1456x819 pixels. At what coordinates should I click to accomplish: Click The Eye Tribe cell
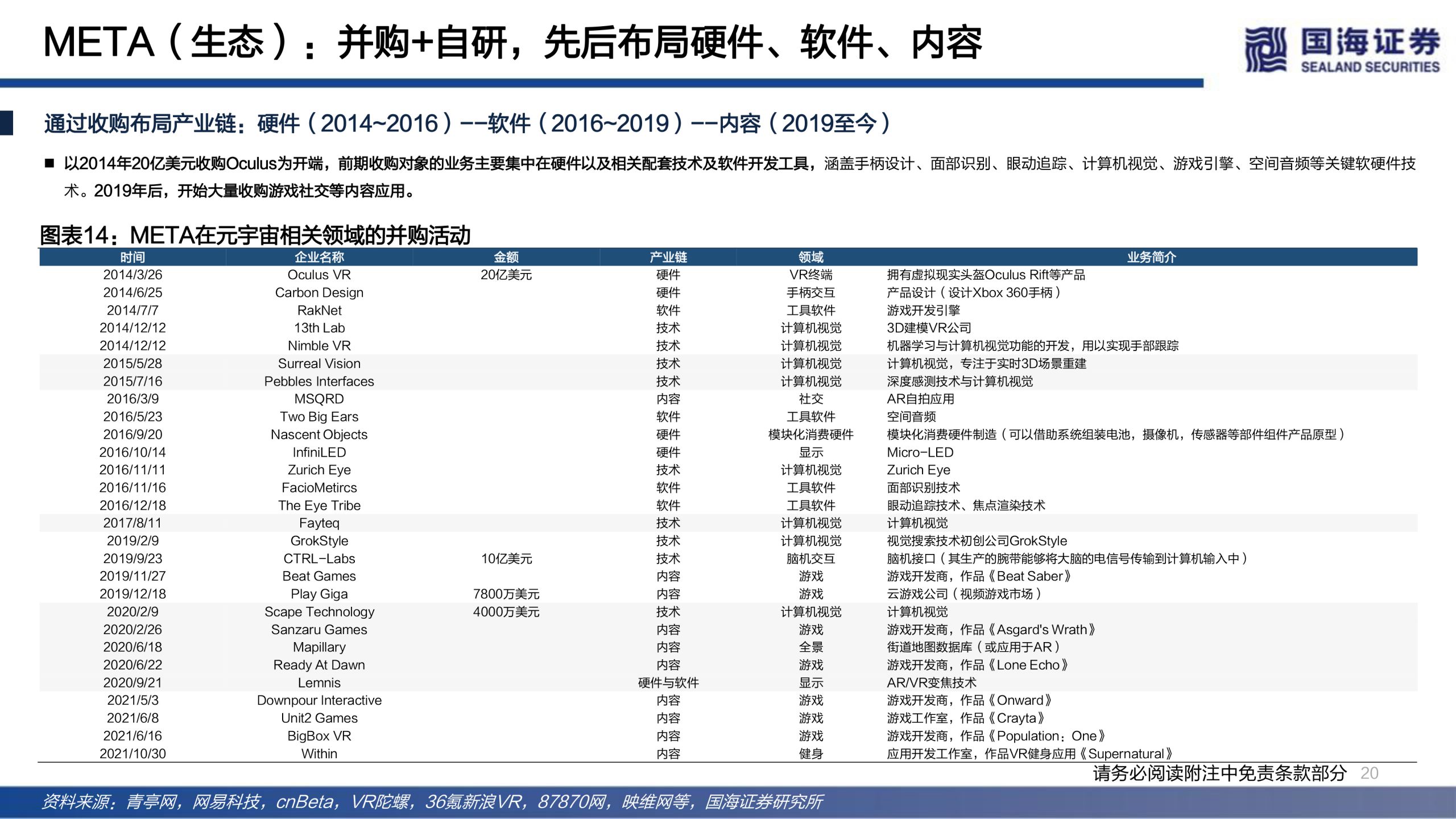tap(319, 505)
